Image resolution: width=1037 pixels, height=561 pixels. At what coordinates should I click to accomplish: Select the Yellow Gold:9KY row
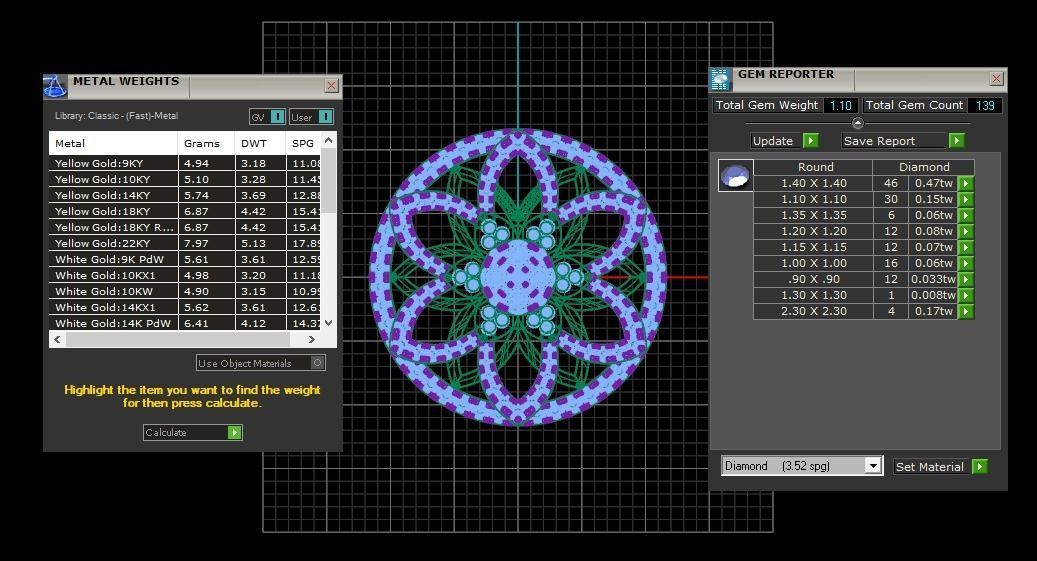coord(185,163)
